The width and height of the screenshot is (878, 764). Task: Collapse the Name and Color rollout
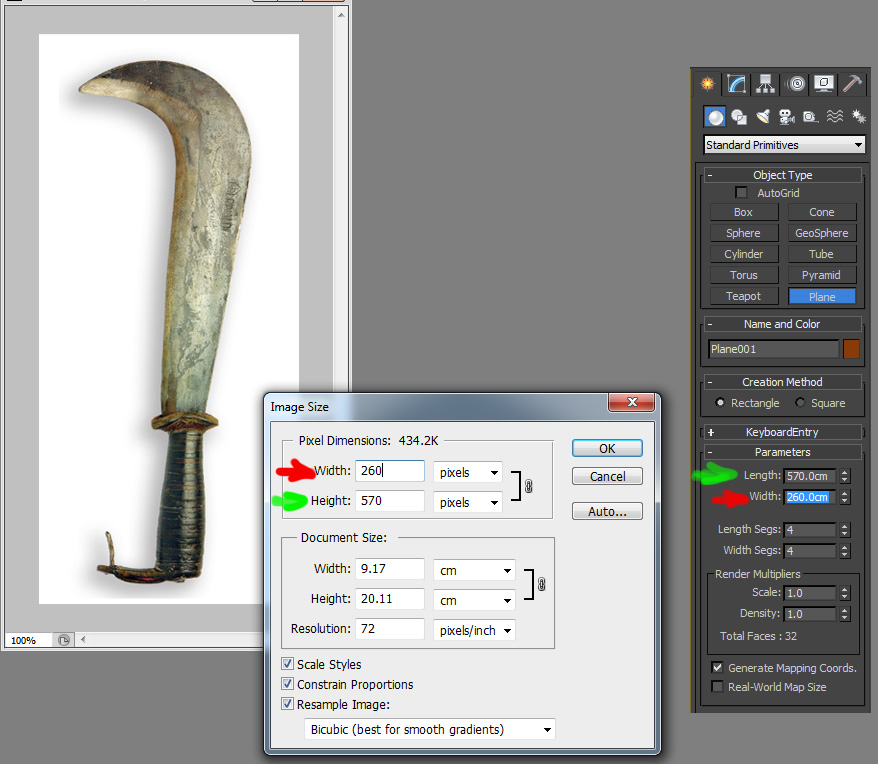pos(782,324)
